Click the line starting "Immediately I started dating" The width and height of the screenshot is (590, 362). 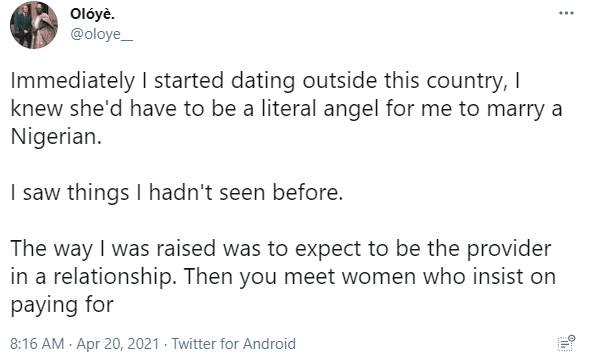pyautogui.click(x=265, y=81)
